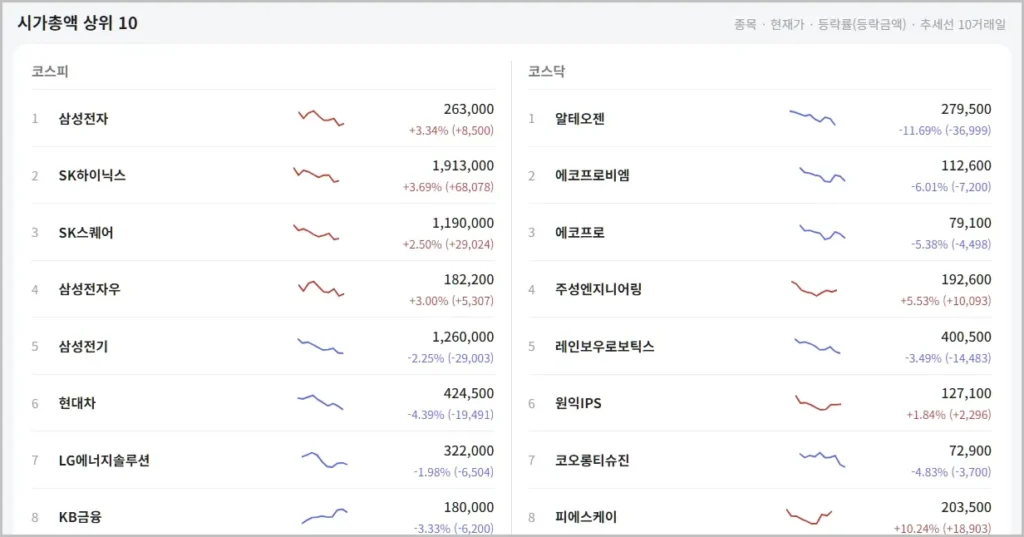Open 피에스케이 stock link
Screen dimensions: 1024x537
586,517
